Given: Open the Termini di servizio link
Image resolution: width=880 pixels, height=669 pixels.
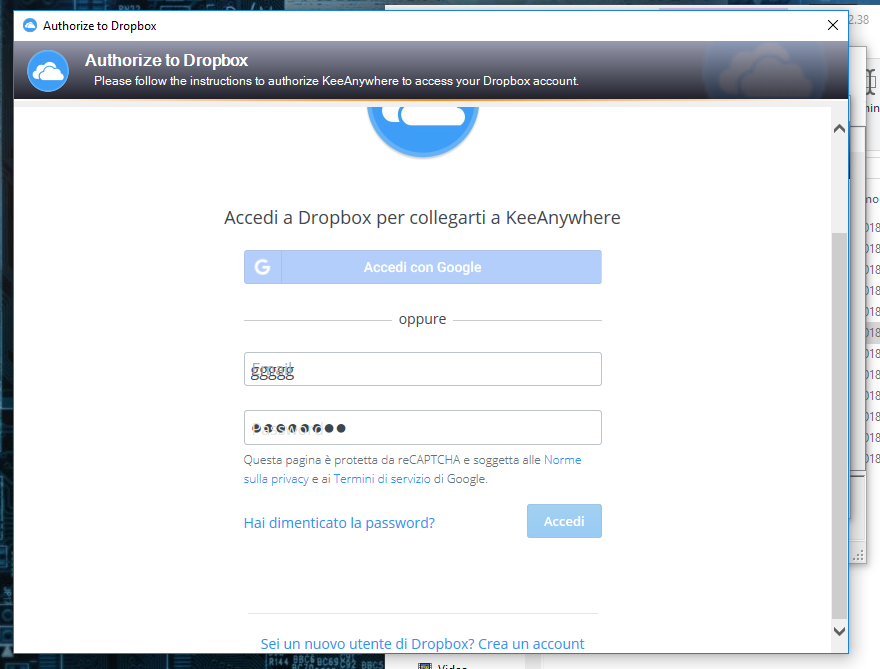Looking at the screenshot, I should (382, 479).
